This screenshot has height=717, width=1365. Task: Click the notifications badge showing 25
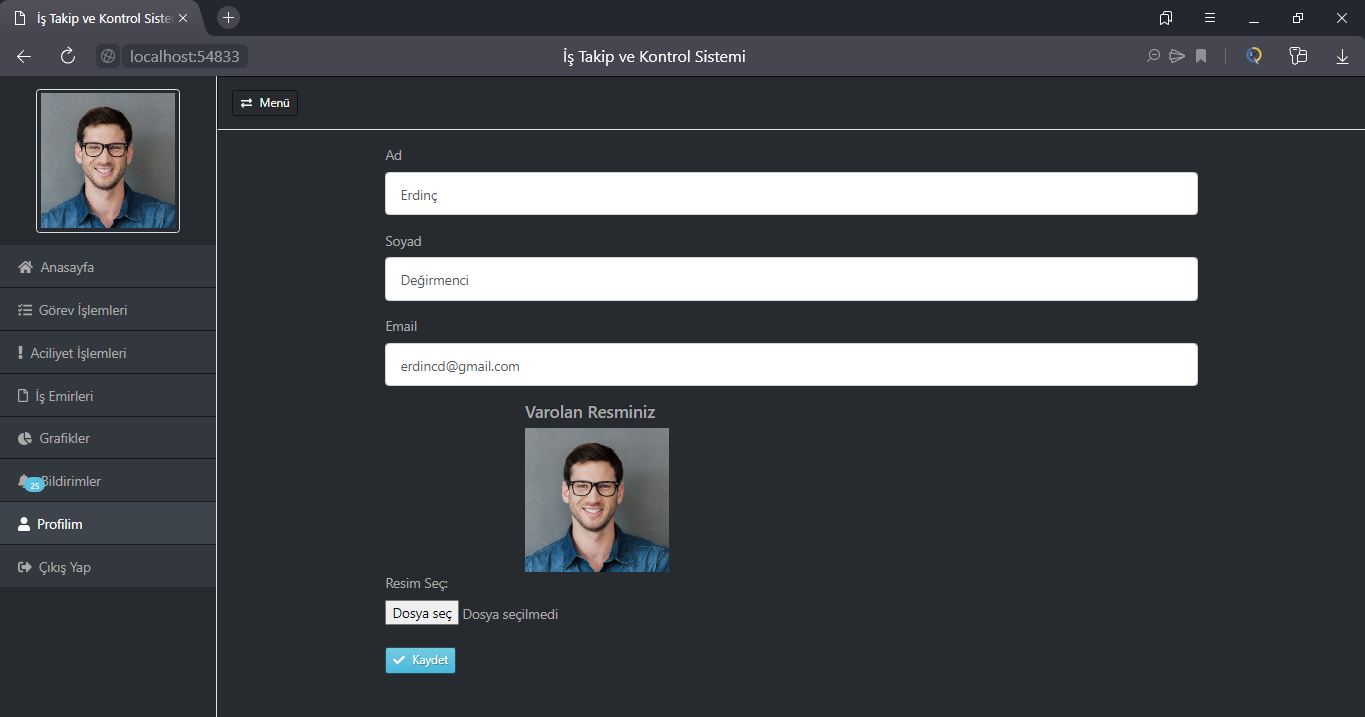coord(33,484)
